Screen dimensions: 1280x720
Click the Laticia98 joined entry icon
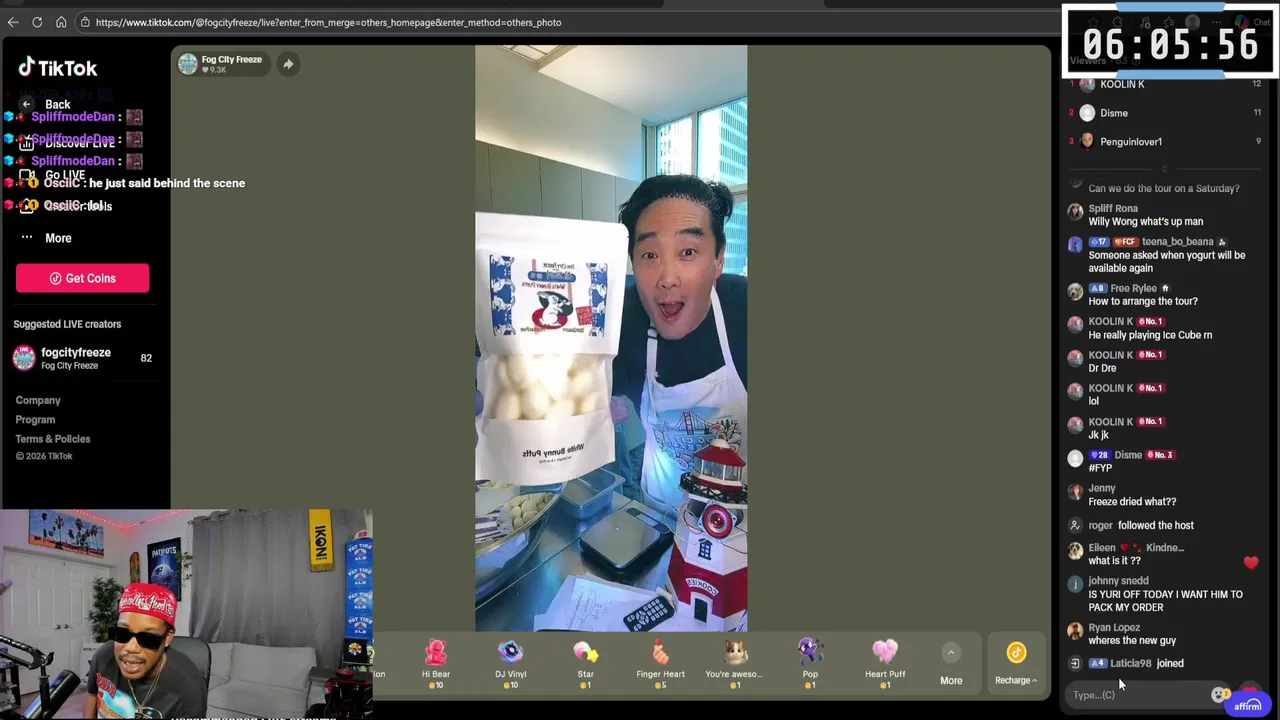pos(1075,663)
